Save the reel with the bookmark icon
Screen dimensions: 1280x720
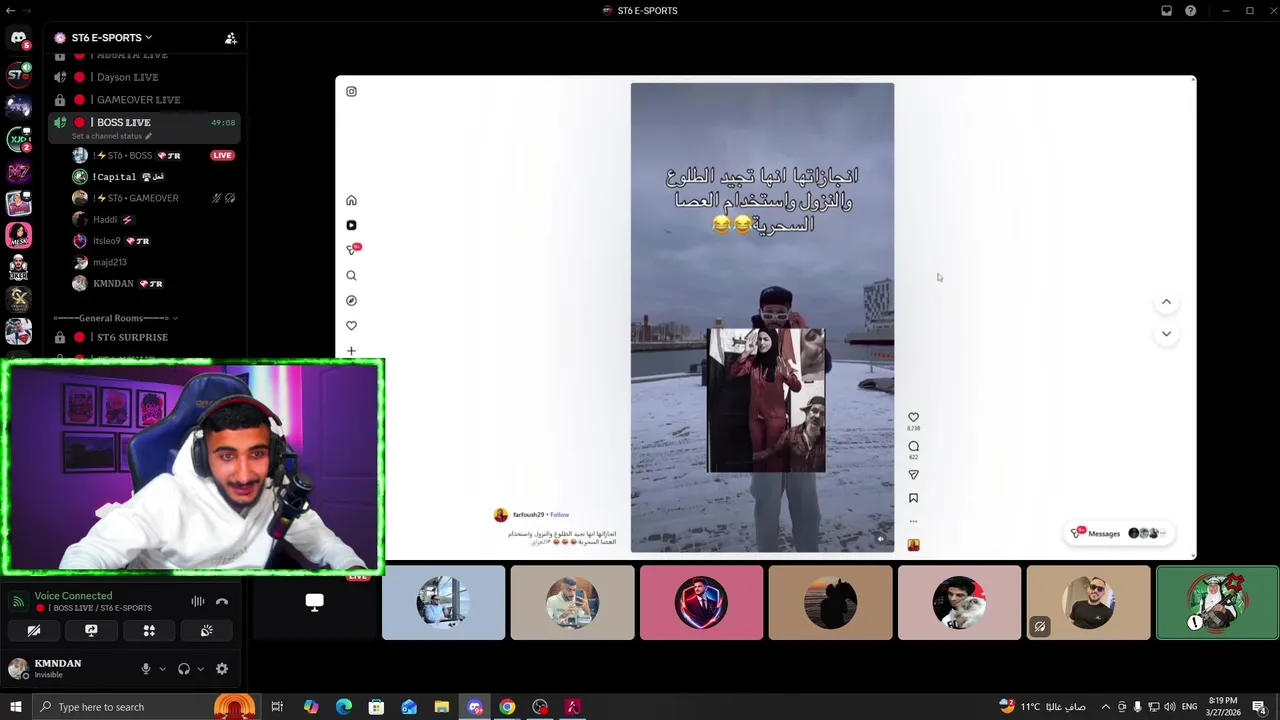click(913, 498)
